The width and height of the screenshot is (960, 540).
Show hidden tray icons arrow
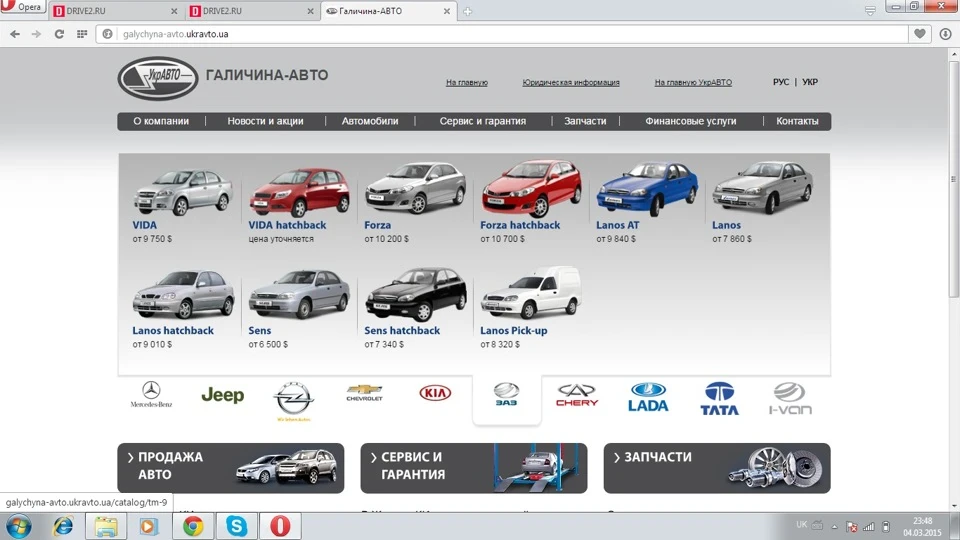(x=834, y=527)
